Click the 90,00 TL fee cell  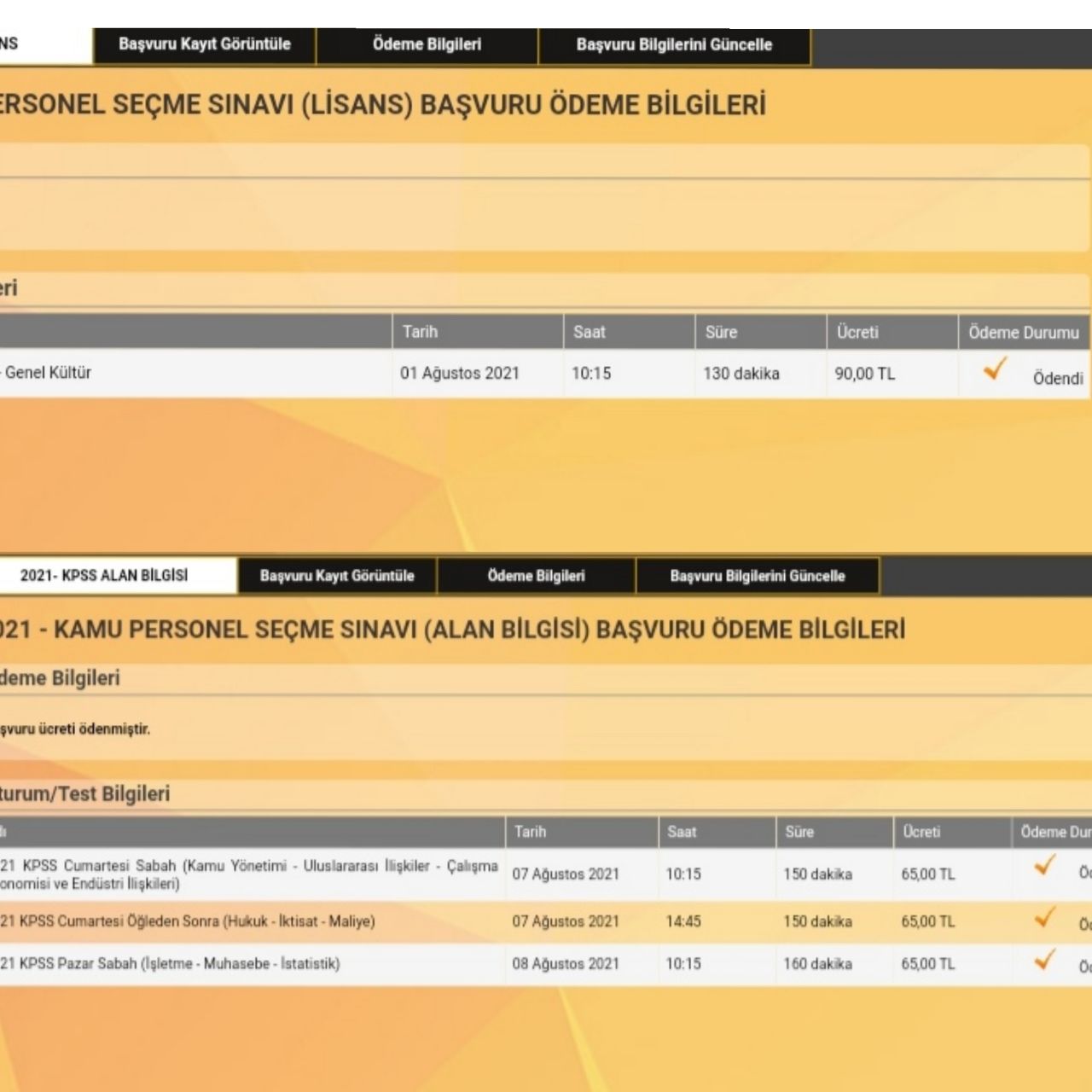[865, 374]
